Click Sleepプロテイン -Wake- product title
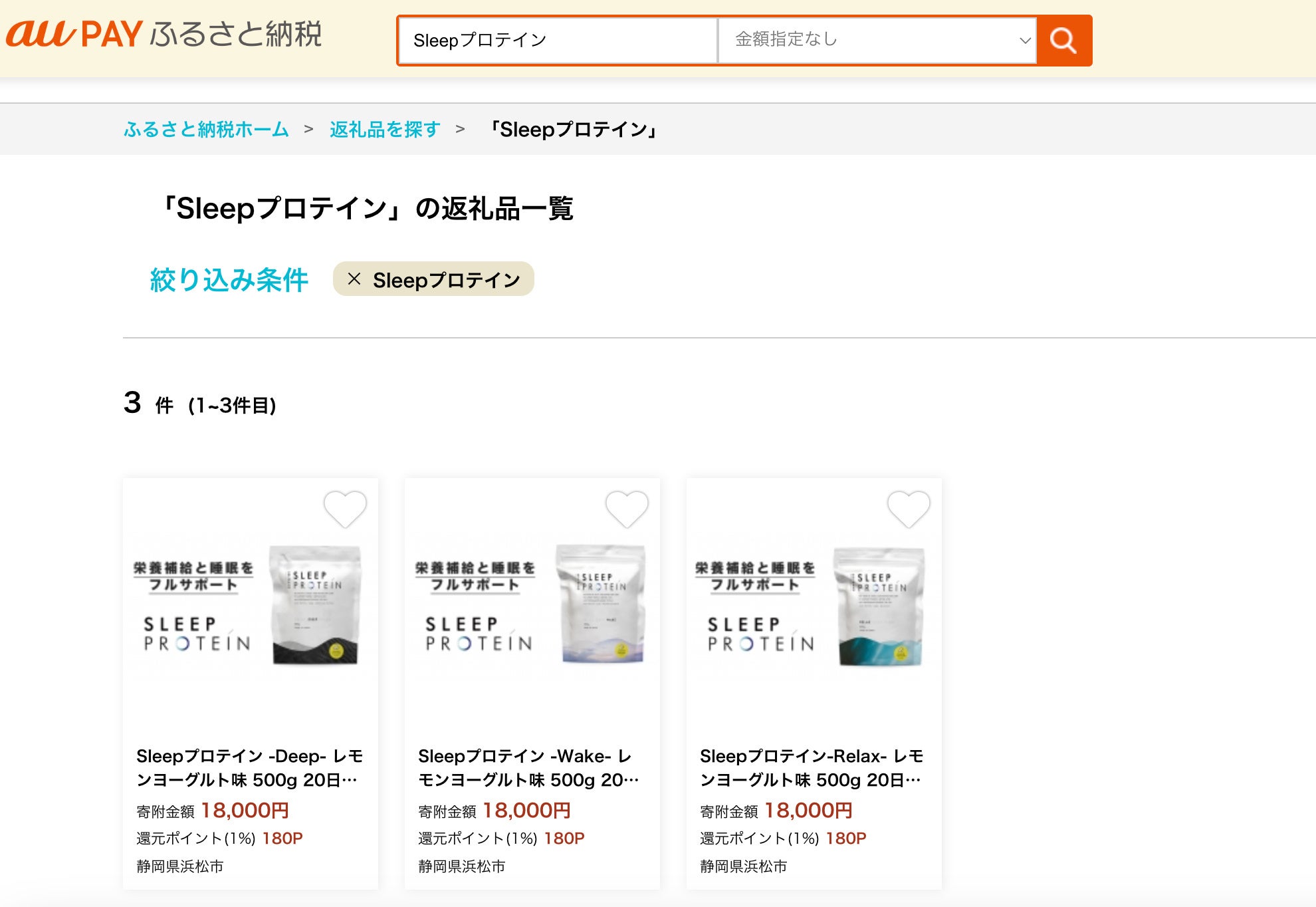This screenshot has height=907, width=1316. pos(528,767)
